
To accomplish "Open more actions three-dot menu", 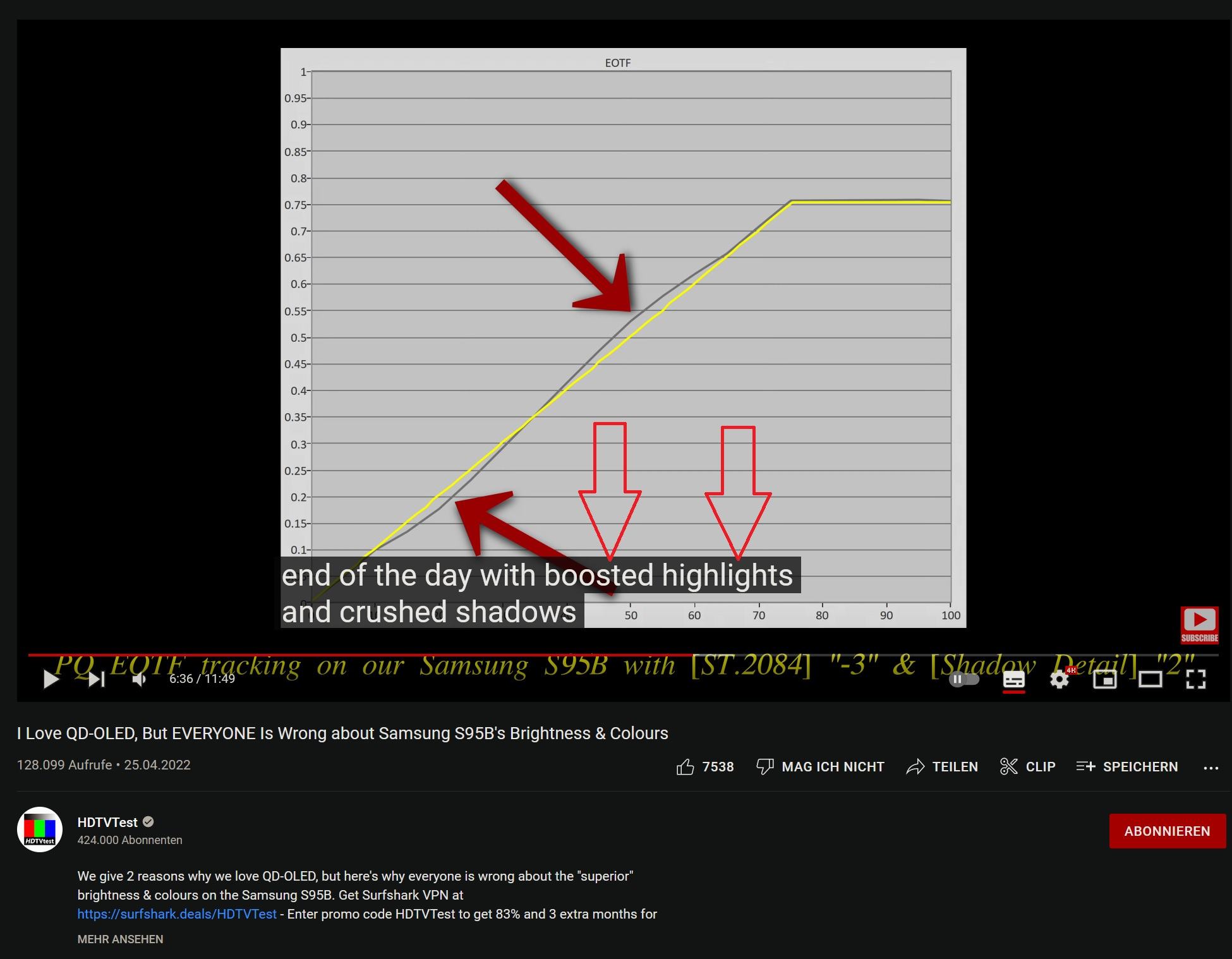I will (1211, 768).
